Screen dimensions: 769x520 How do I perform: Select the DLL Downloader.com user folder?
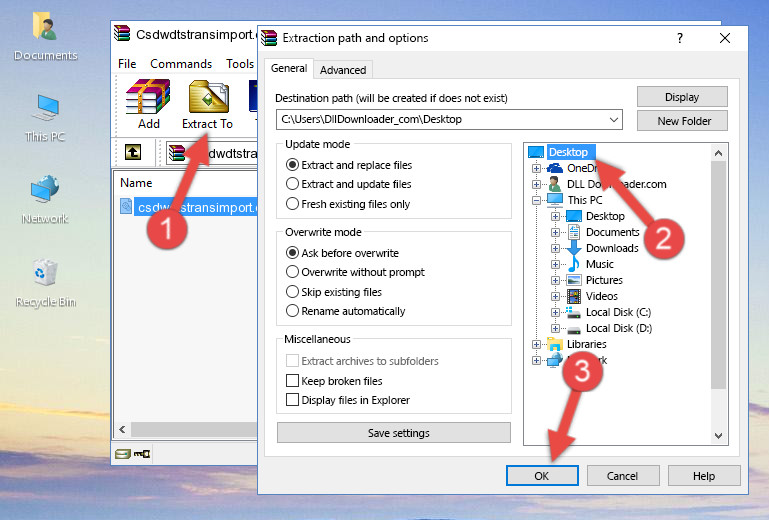[x=616, y=184]
